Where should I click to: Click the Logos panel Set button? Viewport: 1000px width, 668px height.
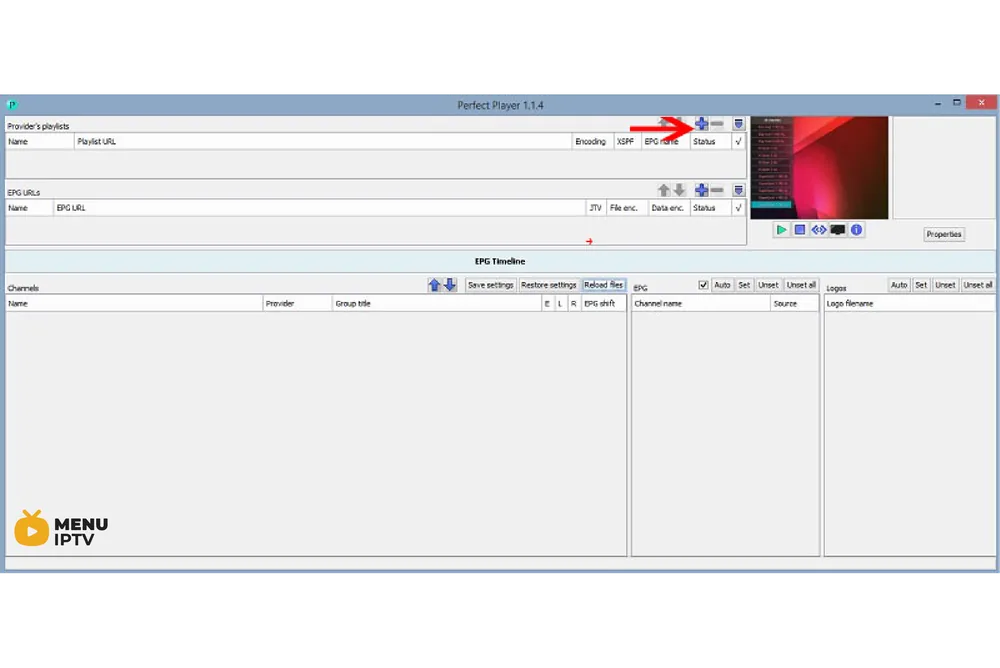(921, 285)
